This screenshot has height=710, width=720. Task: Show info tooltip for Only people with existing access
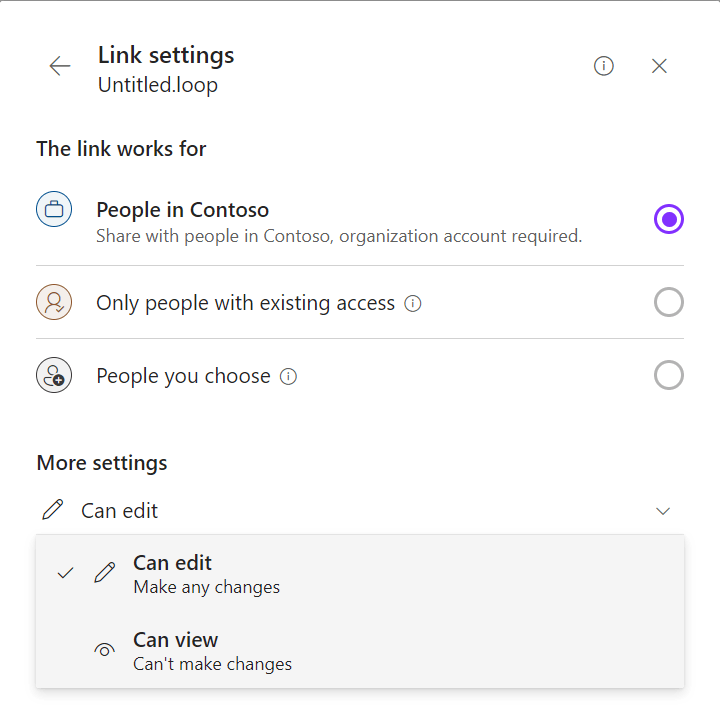pos(412,304)
